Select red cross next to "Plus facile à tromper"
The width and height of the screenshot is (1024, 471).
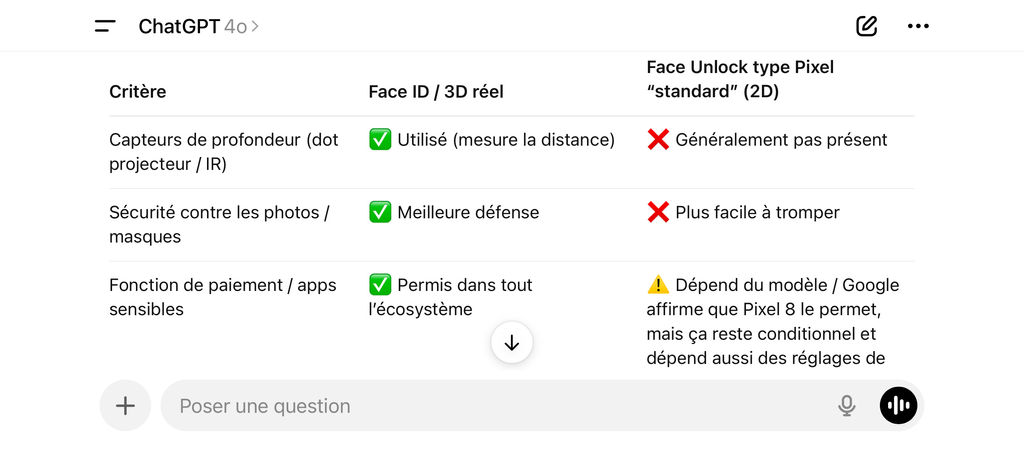click(658, 212)
